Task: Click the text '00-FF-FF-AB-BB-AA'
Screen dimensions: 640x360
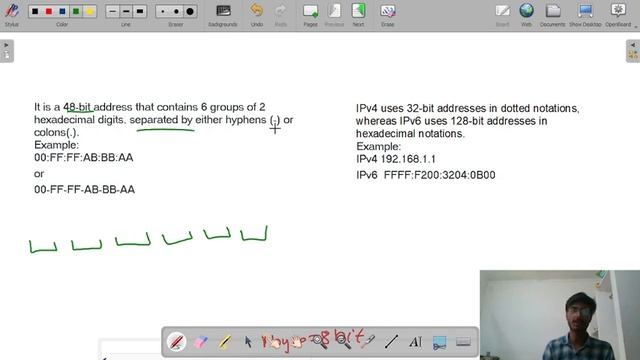Action: (x=84, y=189)
